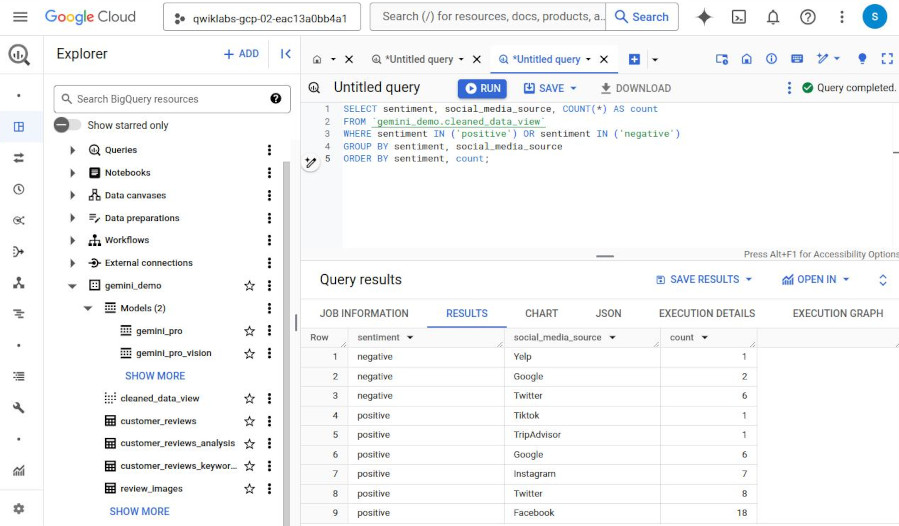The width and height of the screenshot is (899, 526).
Task: Select the first *Untitled query tab
Action: (x=419, y=59)
